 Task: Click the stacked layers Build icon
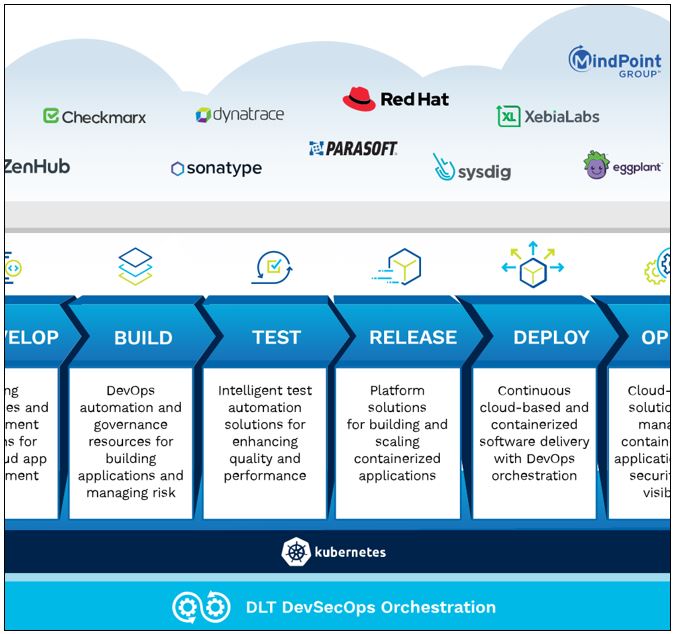(x=135, y=266)
